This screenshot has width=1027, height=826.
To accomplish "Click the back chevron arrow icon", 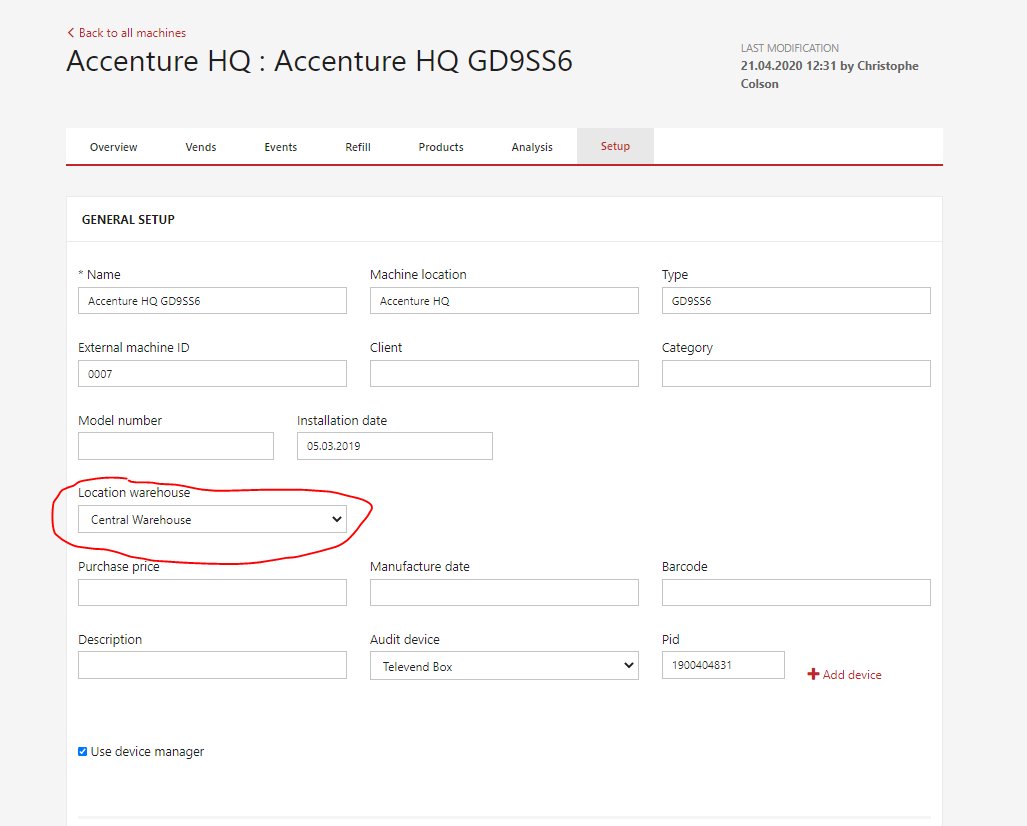I will click(x=71, y=33).
